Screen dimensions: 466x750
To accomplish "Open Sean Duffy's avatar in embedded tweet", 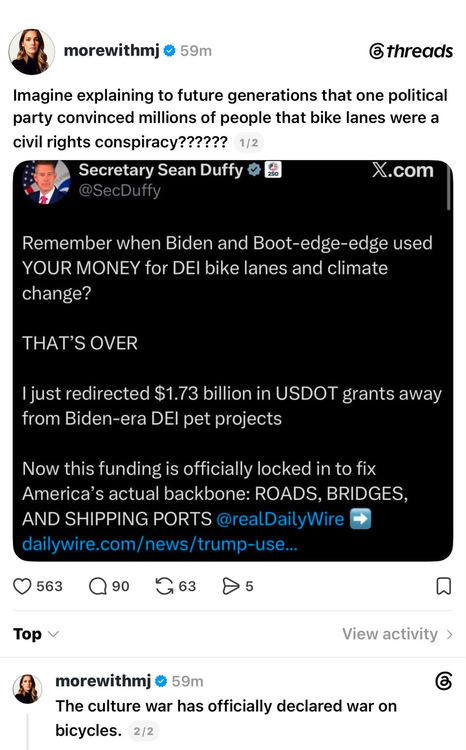I will click(46, 182).
